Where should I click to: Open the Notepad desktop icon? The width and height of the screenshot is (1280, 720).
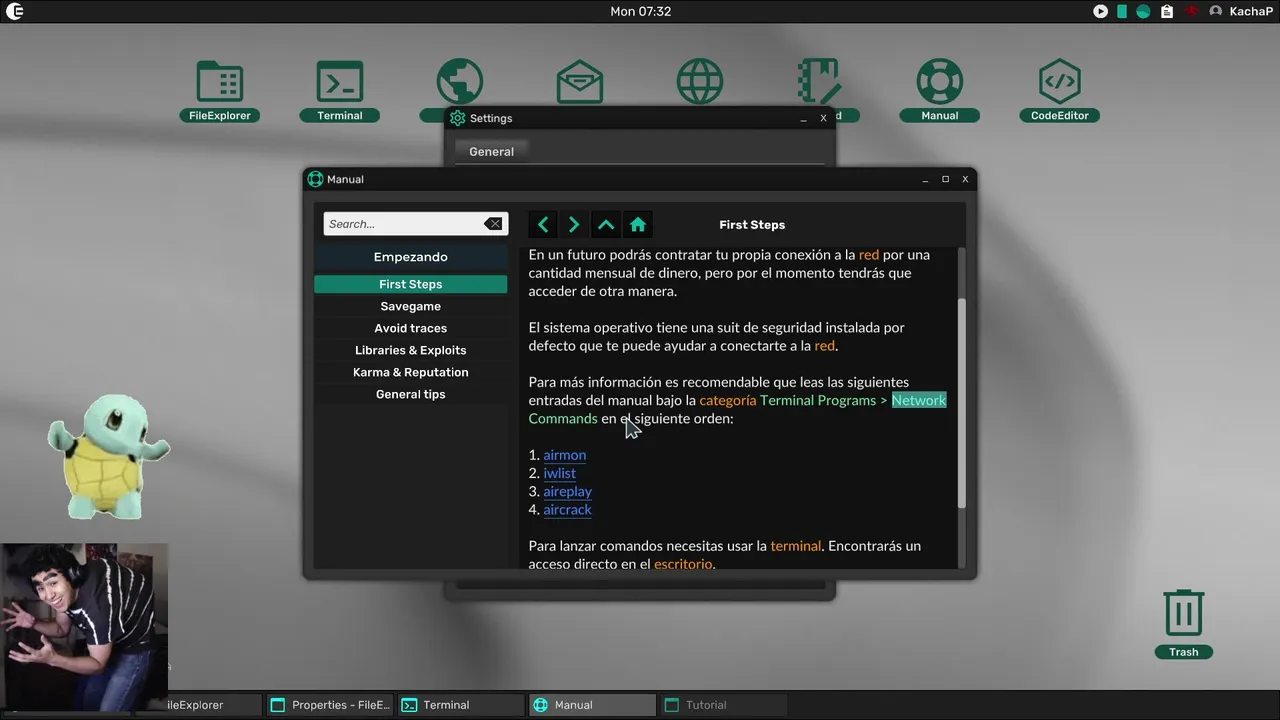(x=820, y=82)
